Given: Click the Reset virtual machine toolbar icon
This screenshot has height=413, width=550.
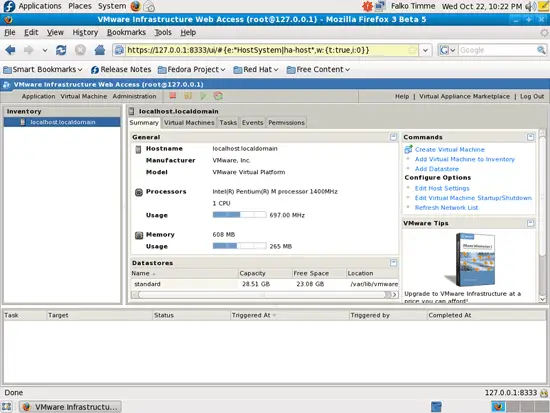Looking at the screenshot, I should point(218,96).
